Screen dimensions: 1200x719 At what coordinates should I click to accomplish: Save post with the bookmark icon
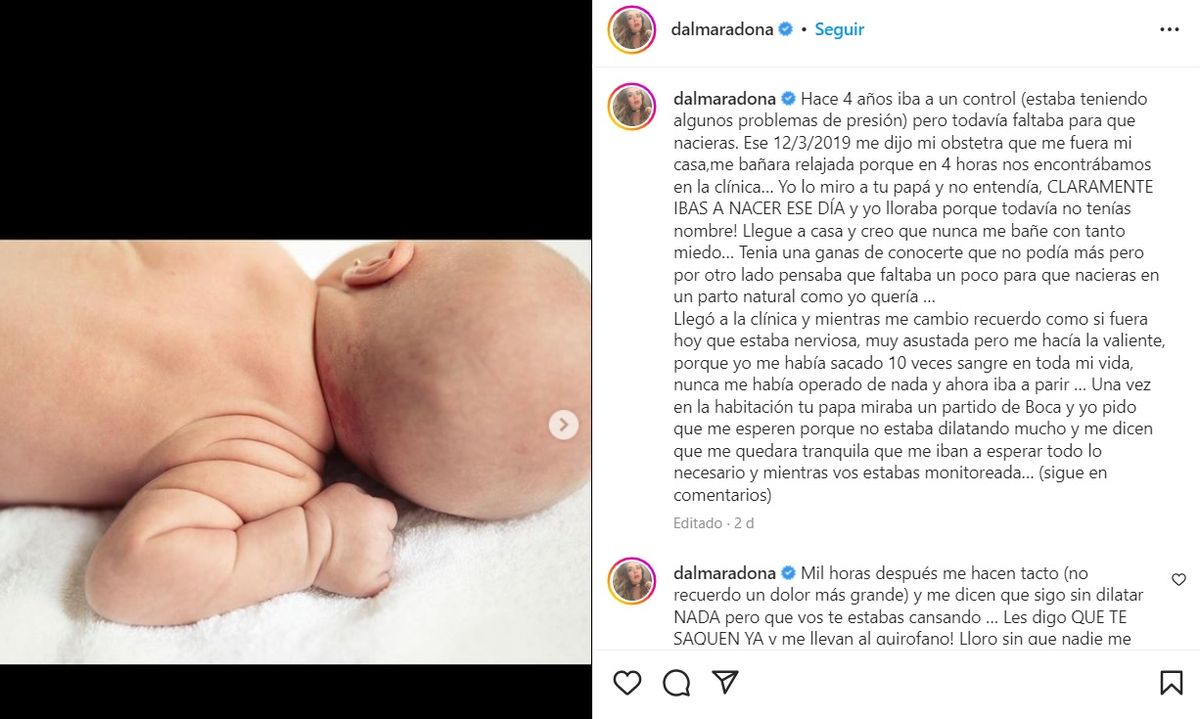coord(1171,683)
